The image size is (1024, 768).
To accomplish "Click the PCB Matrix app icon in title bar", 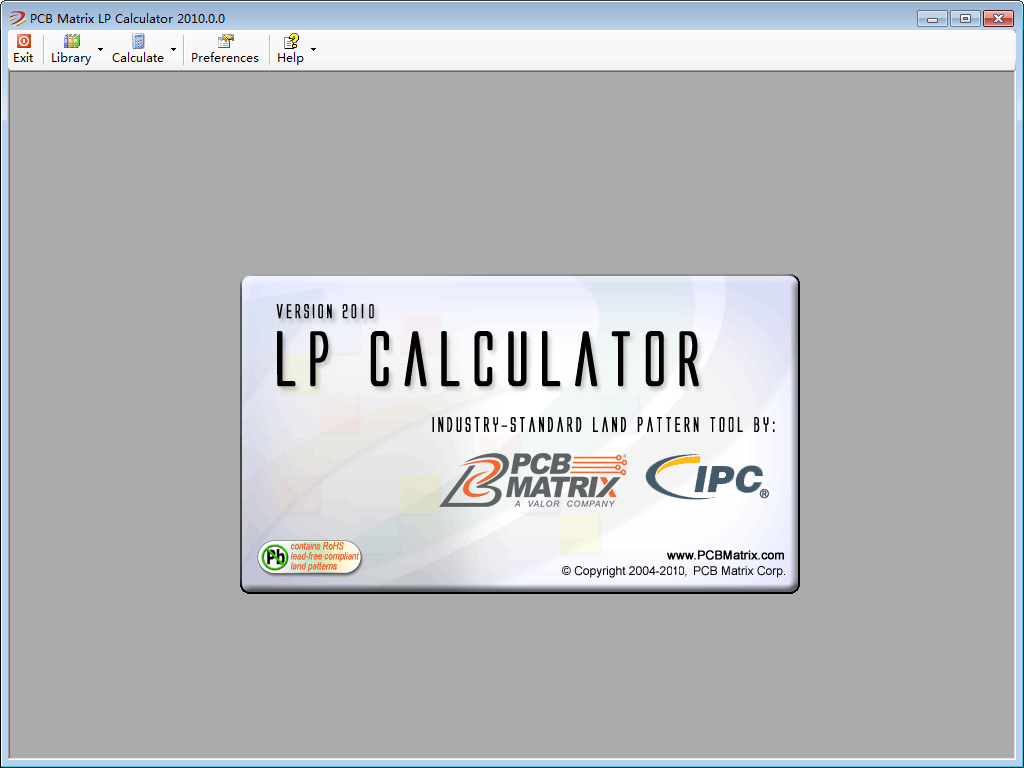I will (17, 18).
